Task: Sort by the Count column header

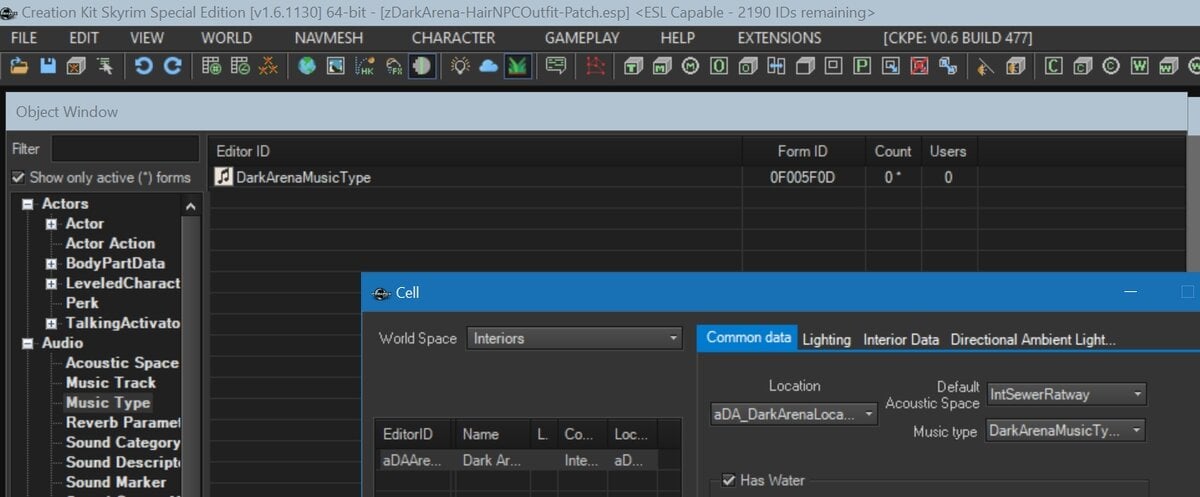Action: click(x=893, y=151)
